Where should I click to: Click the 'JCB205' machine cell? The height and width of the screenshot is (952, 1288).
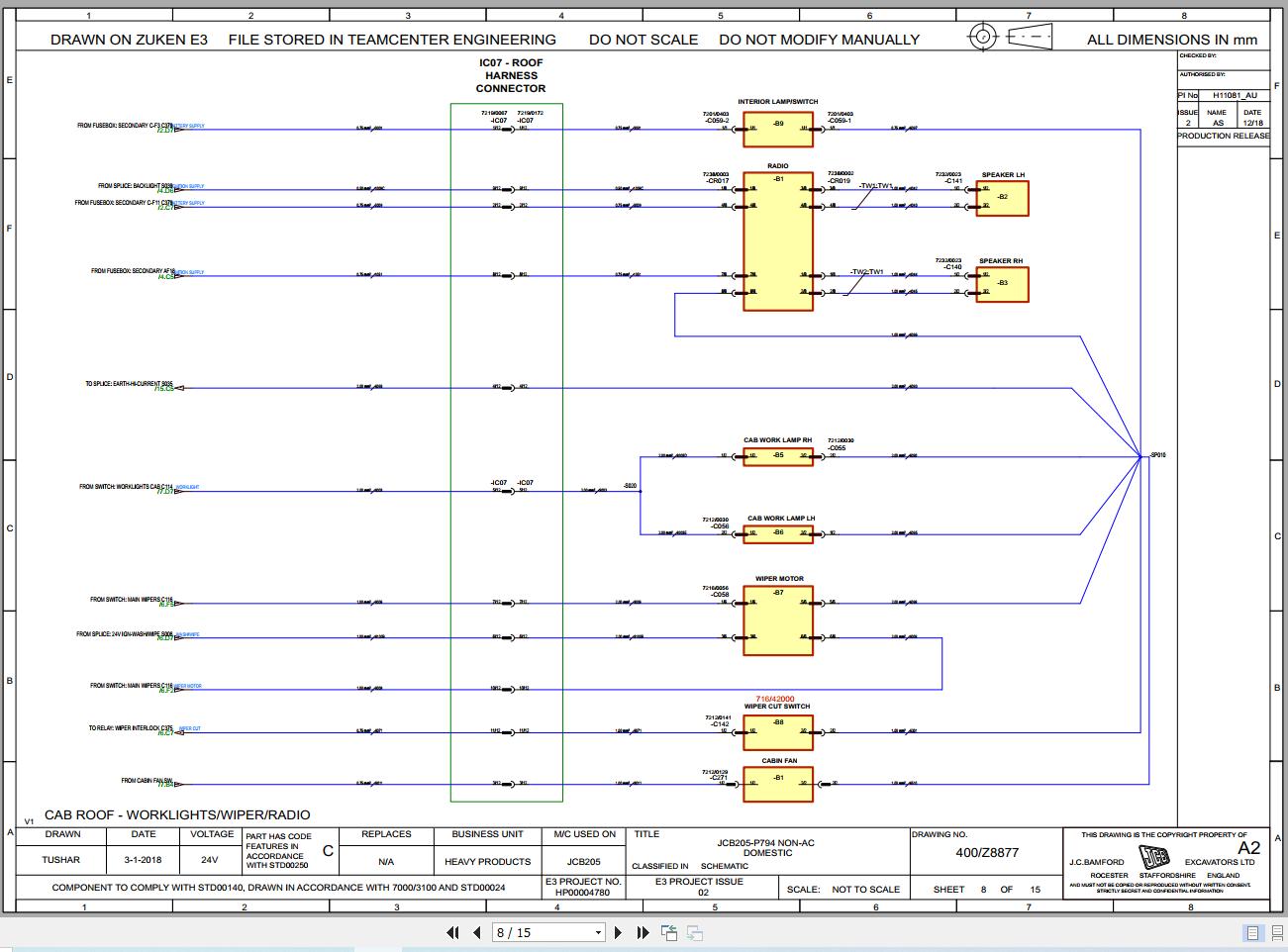tap(584, 861)
